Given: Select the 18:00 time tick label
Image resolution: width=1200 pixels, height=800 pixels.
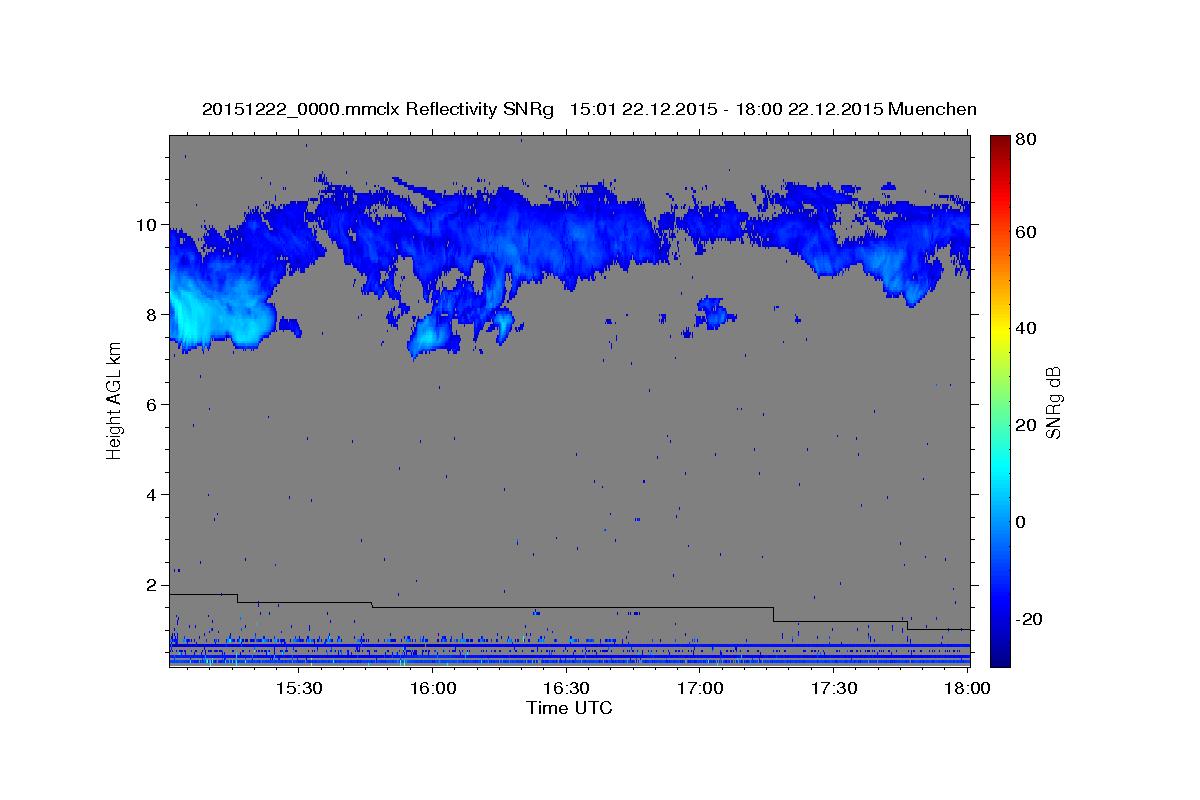Looking at the screenshot, I should click(x=967, y=688).
